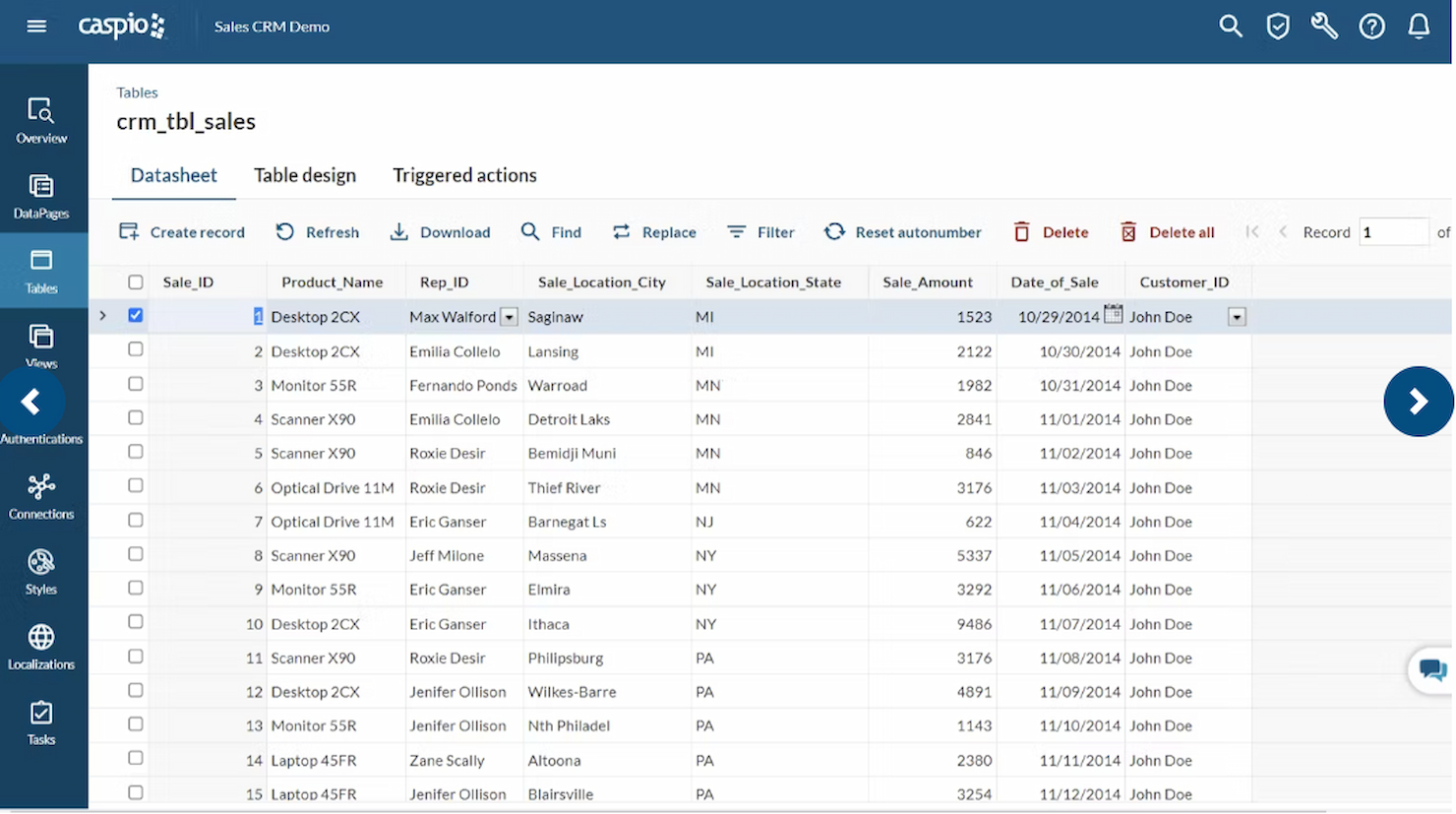The image size is (1456, 814).
Task: Uncheck the checkbox for Sale_ID 1 row
Action: pyautogui.click(x=136, y=316)
